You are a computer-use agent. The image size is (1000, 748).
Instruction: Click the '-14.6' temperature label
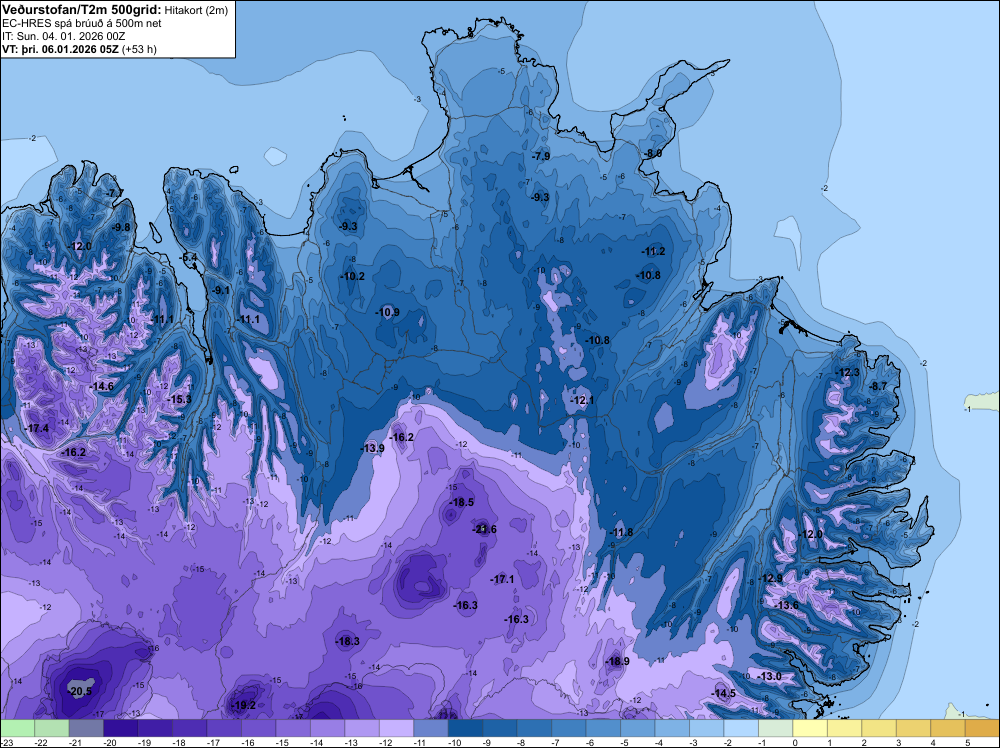[101, 386]
